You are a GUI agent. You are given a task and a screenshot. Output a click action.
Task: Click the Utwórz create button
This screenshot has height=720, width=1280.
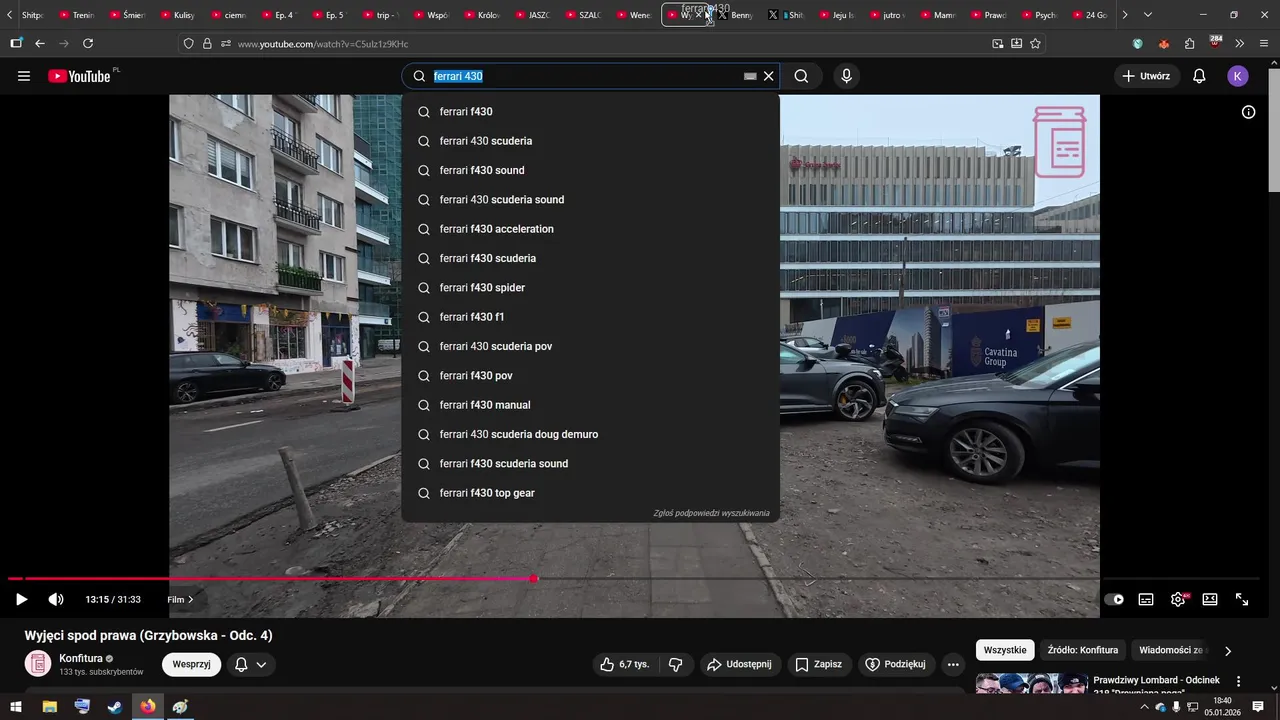(x=1146, y=76)
